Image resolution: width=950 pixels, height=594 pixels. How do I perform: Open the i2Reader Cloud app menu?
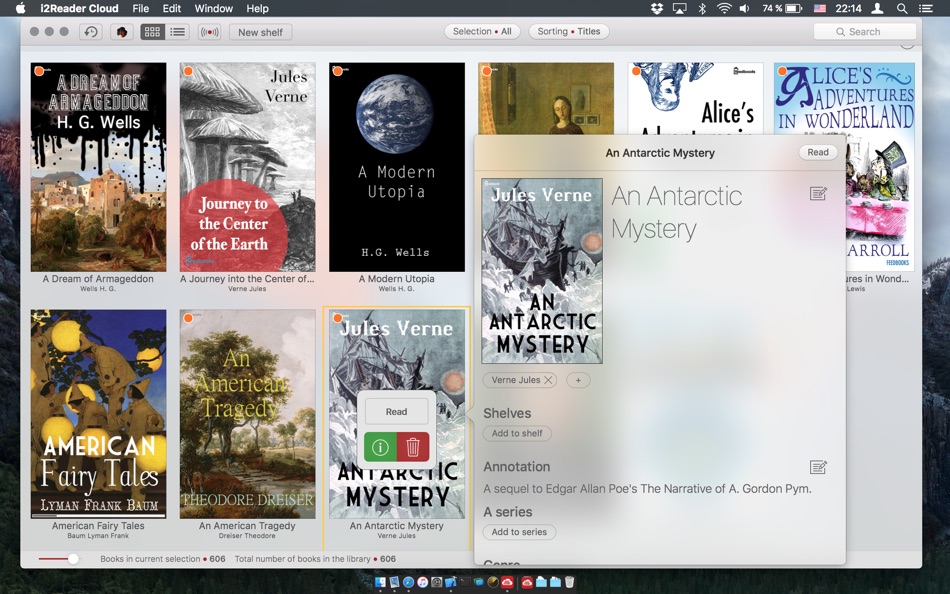[79, 8]
